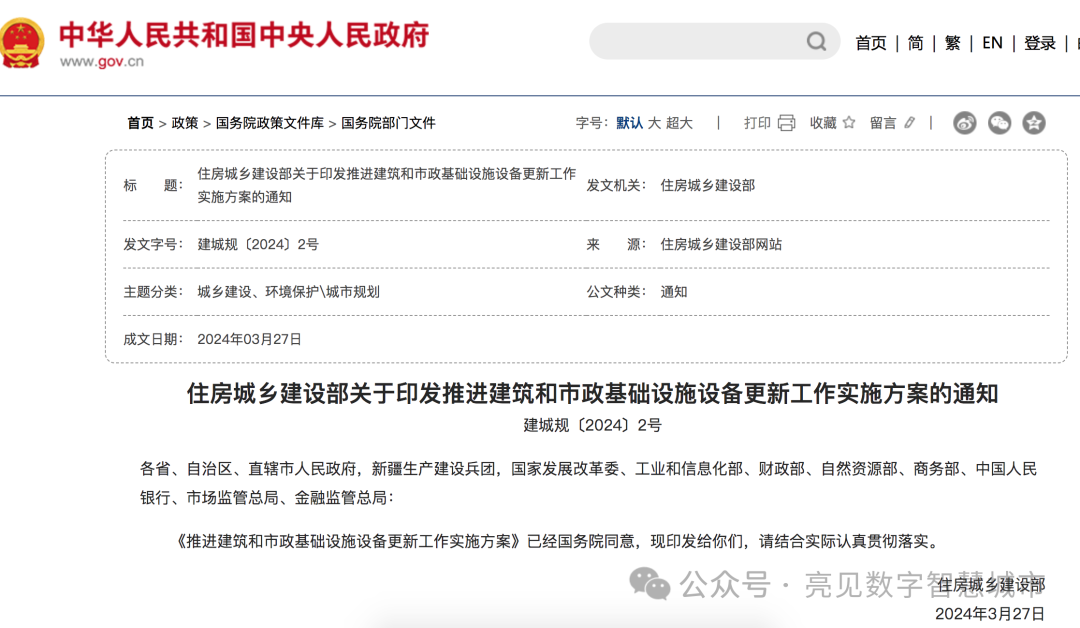
Task: Click the rightmost circular share icon
Action: pos(1034,122)
